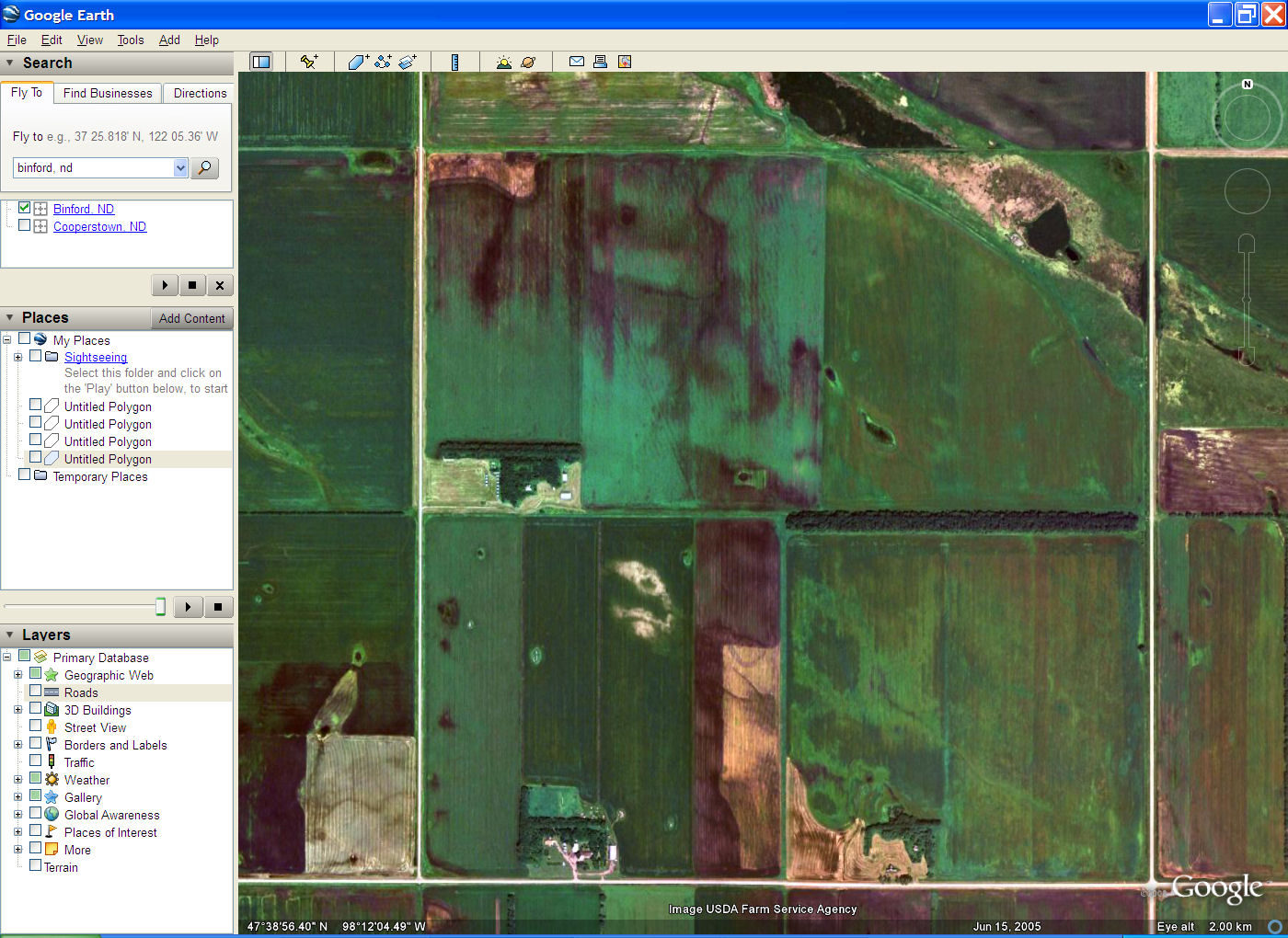Click the Add Content button

coord(191,318)
